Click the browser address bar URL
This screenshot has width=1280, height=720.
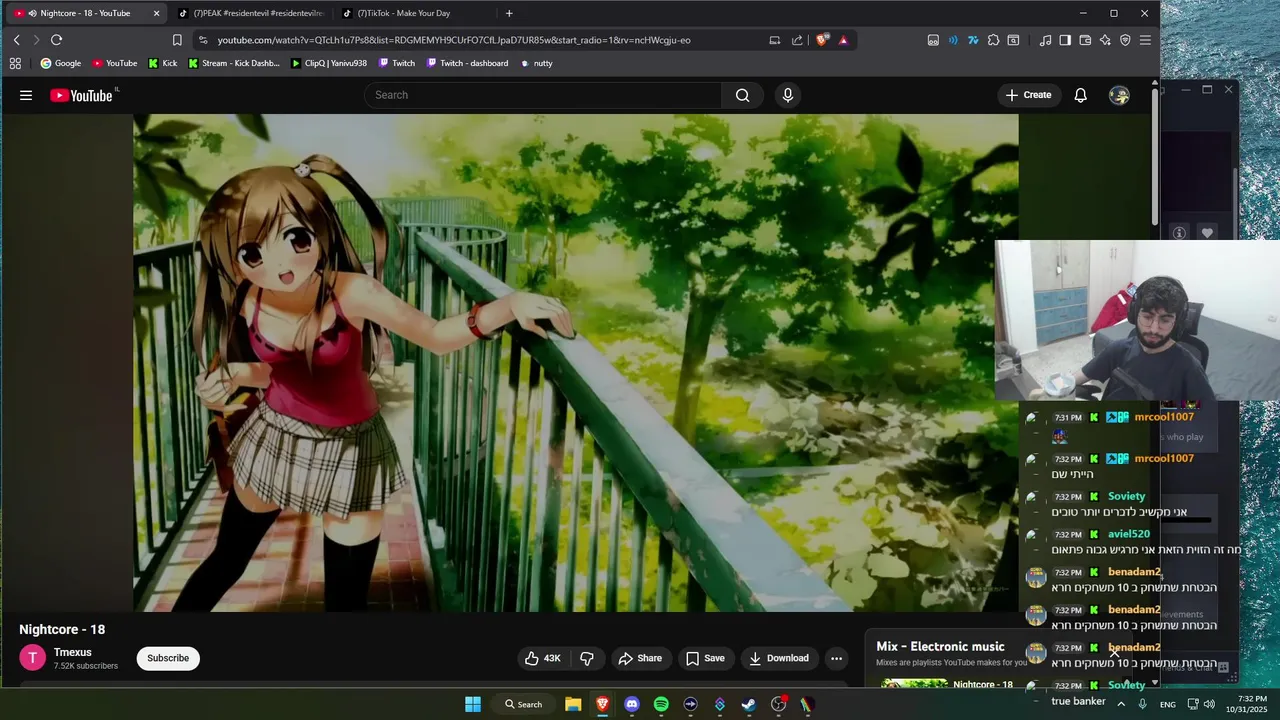pos(454,40)
